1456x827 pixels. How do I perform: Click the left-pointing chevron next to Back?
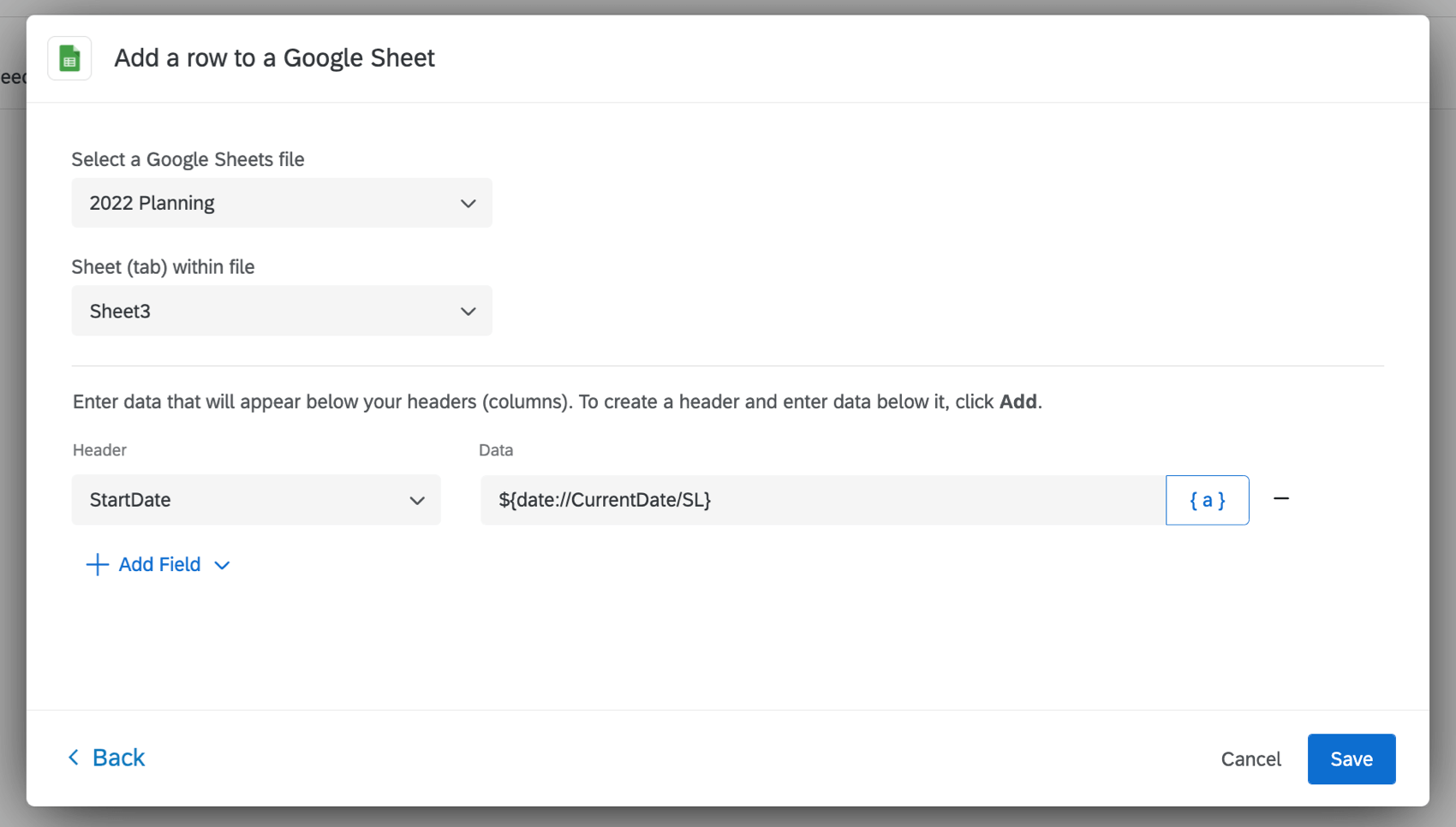click(73, 757)
